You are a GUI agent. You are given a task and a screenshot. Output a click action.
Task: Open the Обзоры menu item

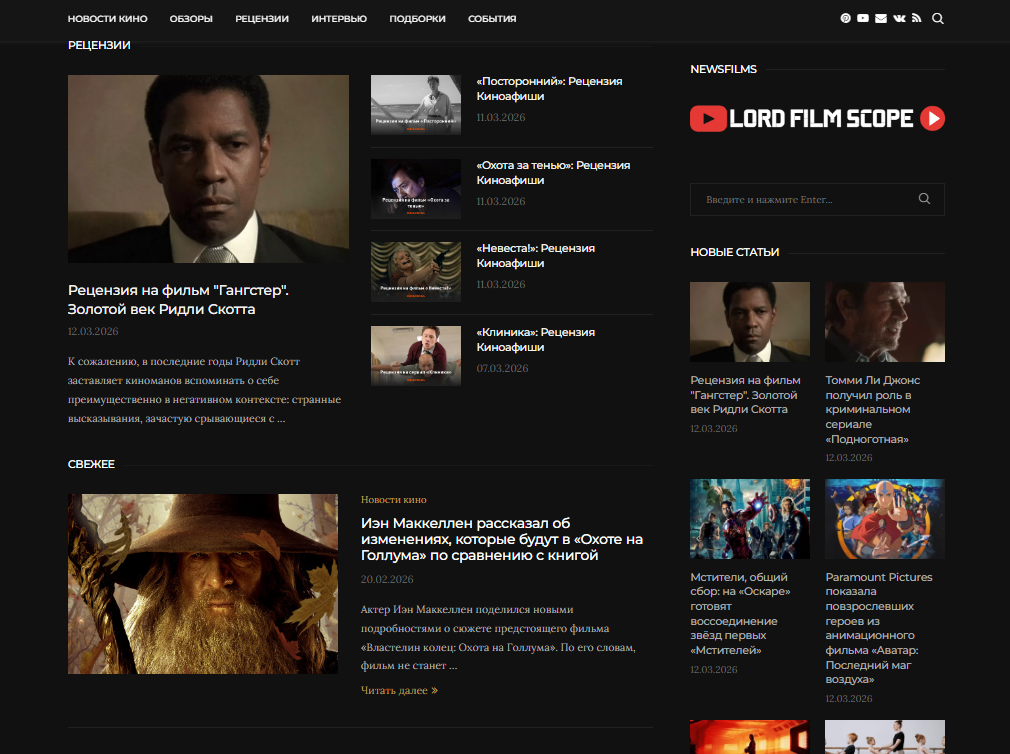point(191,19)
